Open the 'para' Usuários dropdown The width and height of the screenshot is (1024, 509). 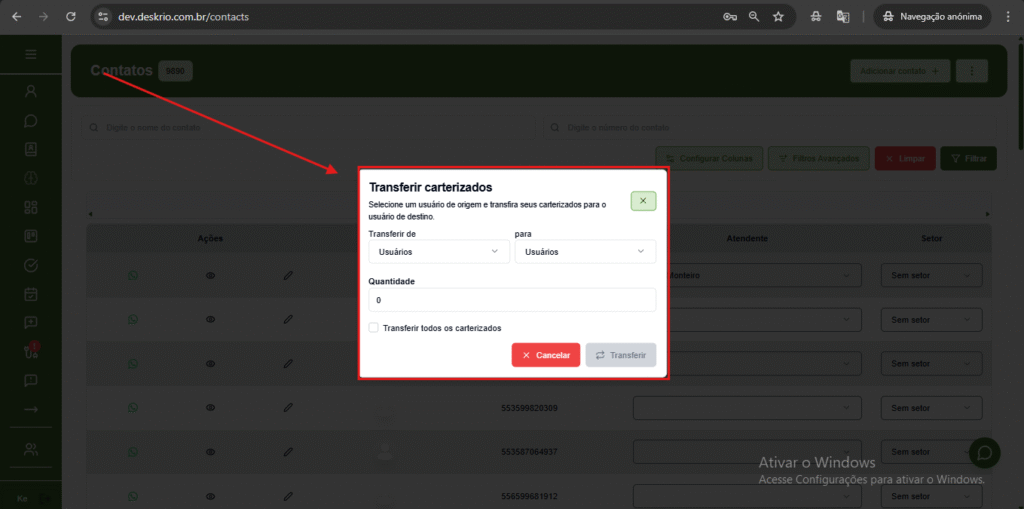(585, 252)
